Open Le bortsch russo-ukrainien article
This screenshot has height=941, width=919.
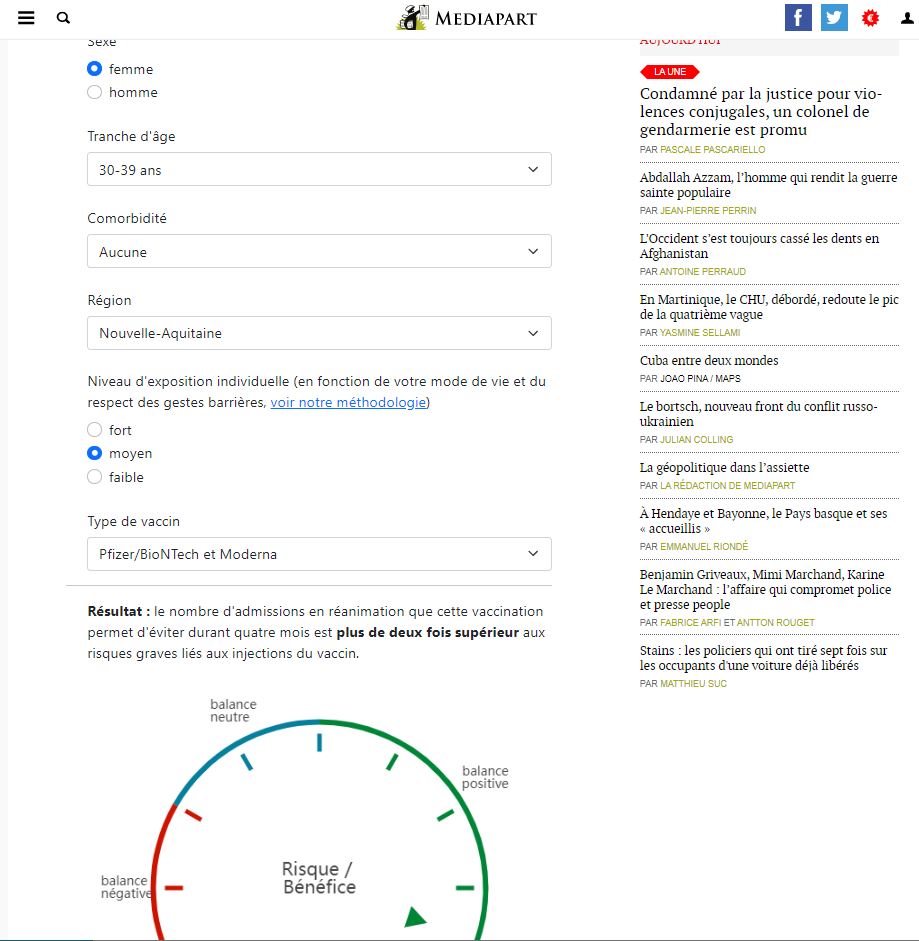(759, 414)
